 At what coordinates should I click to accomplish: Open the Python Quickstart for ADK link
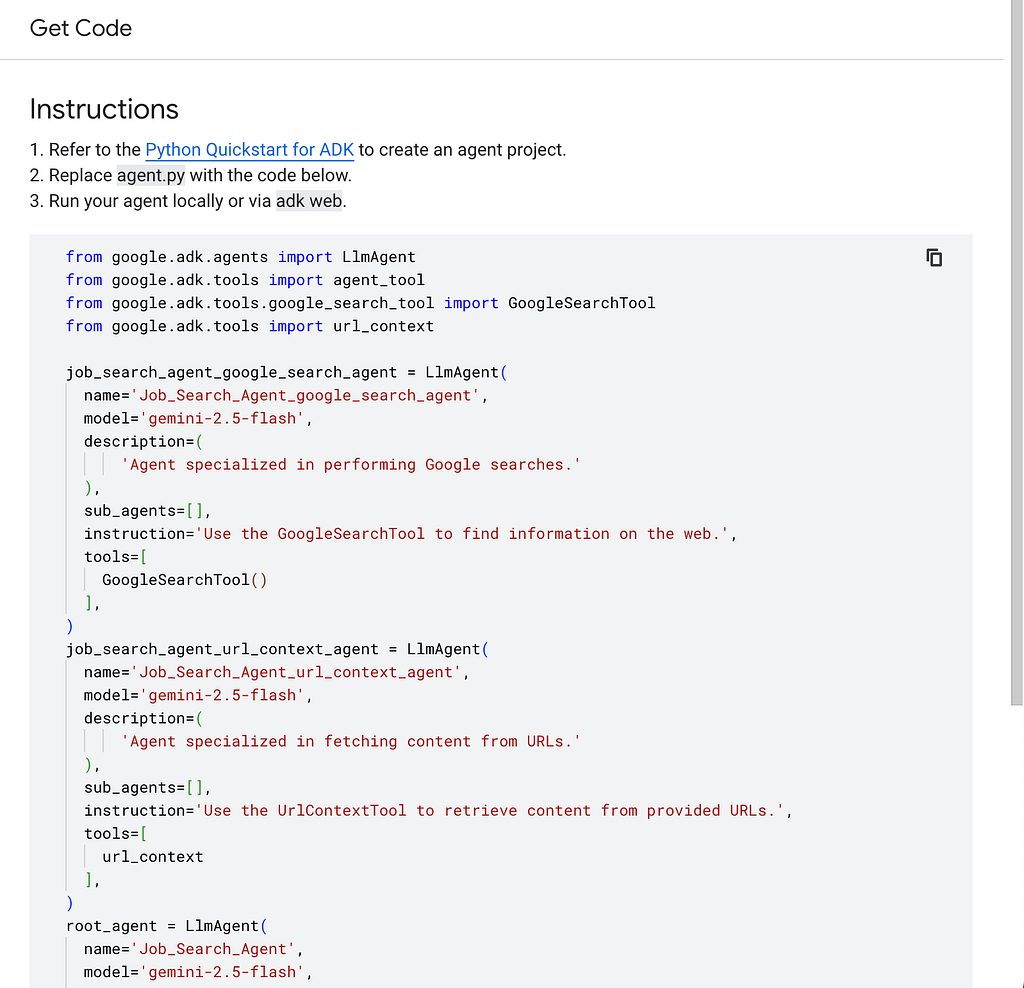click(249, 150)
